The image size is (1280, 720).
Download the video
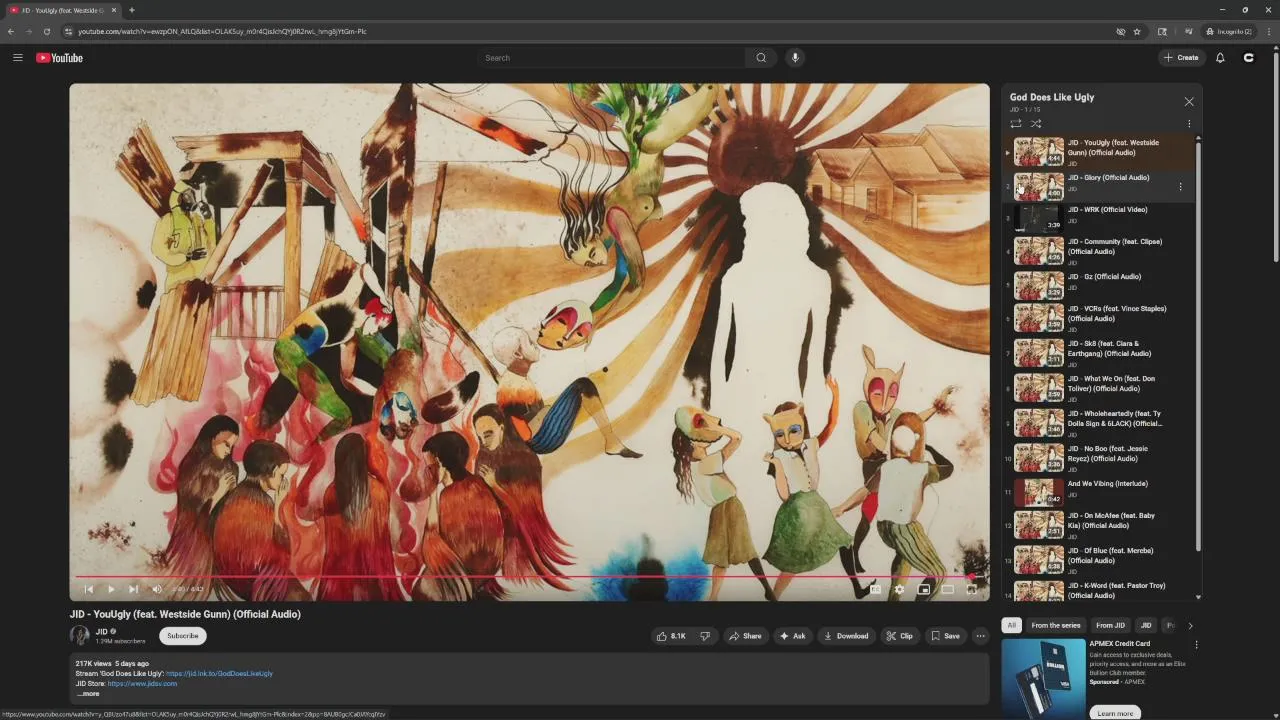tap(846, 636)
